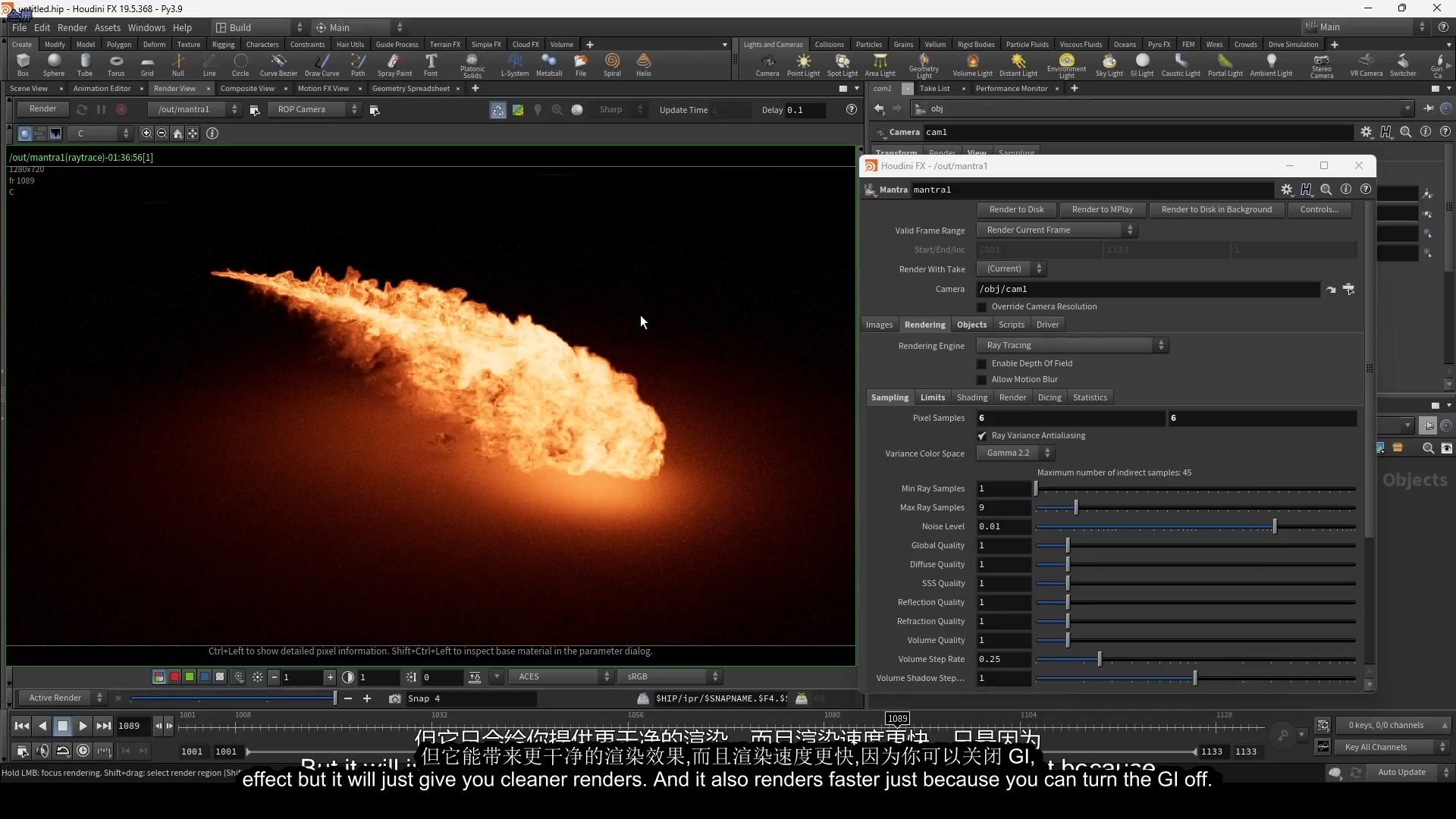Open the sRGB display dropdown

click(x=670, y=676)
